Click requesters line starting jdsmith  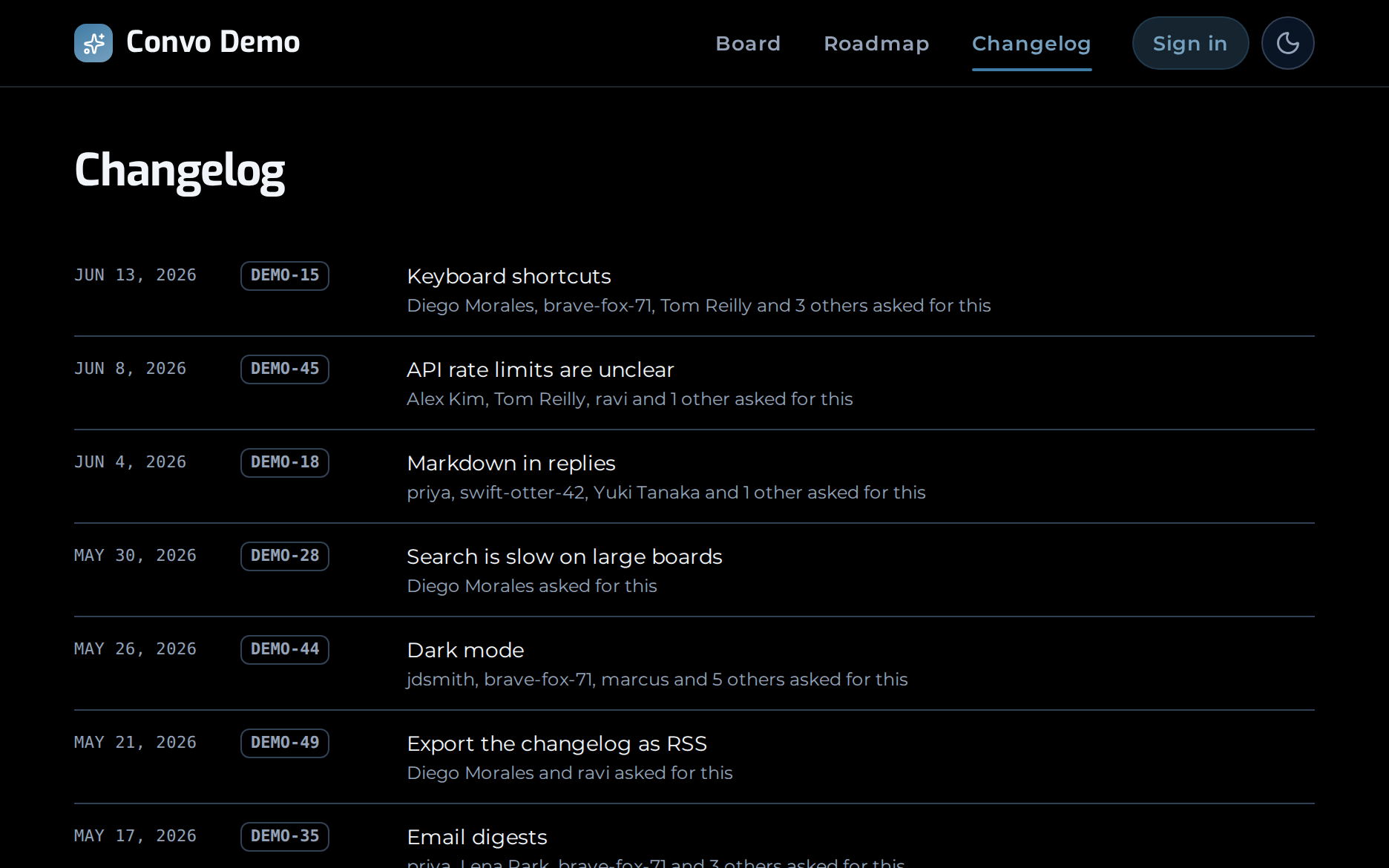pos(657,680)
